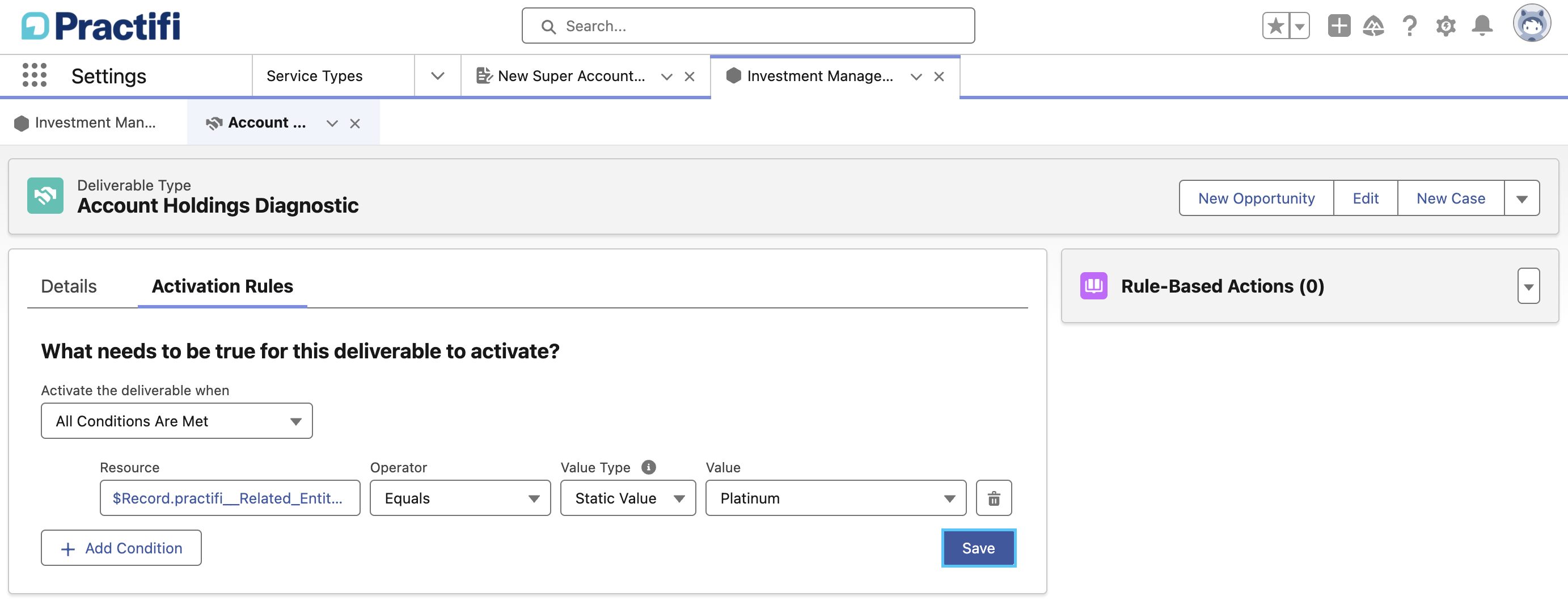Click the Deliverable Type handshake icon
The width and height of the screenshot is (1568, 605).
(45, 196)
